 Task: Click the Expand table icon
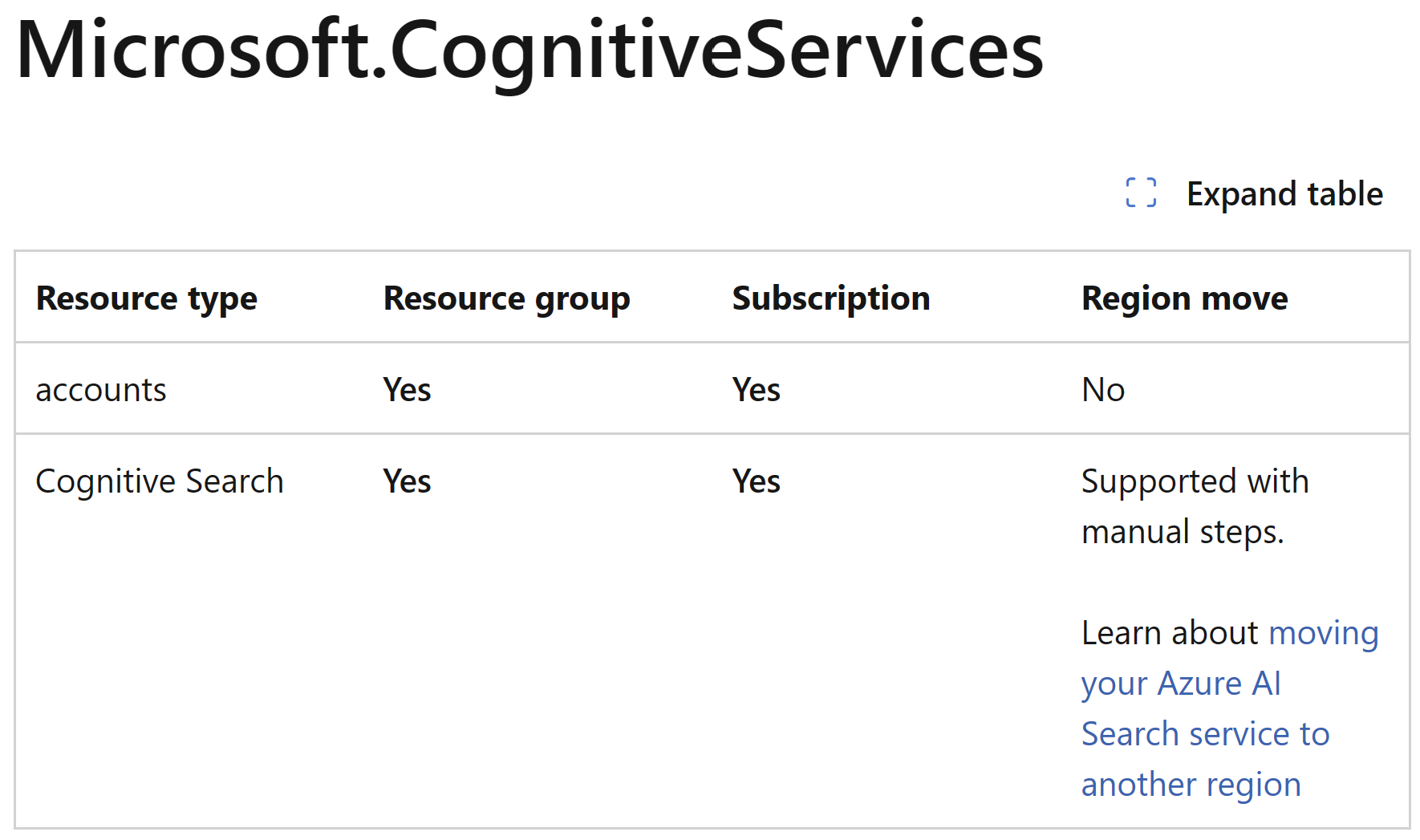click(x=1141, y=193)
